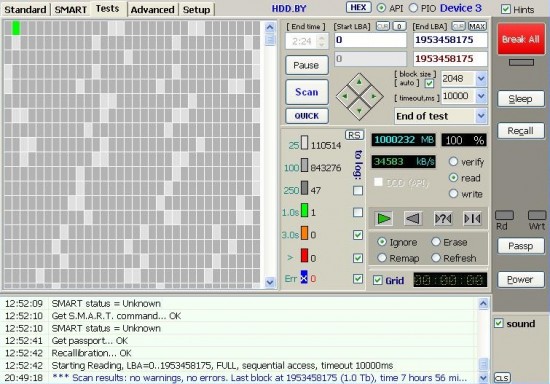Click the 250 ms dark gray legend block
Screen dimensions: 550x384
(304, 188)
